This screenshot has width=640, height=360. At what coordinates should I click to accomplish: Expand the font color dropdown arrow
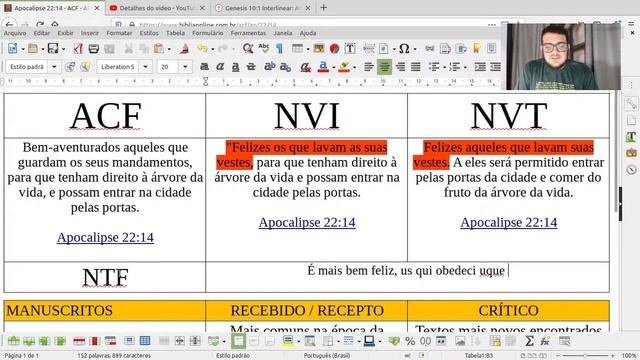334,67
